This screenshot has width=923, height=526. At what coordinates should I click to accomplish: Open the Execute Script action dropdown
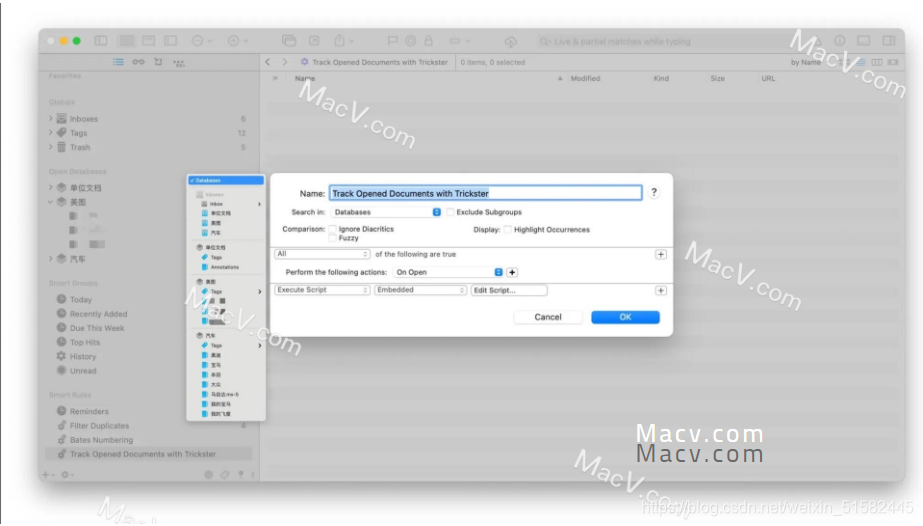click(x=322, y=290)
